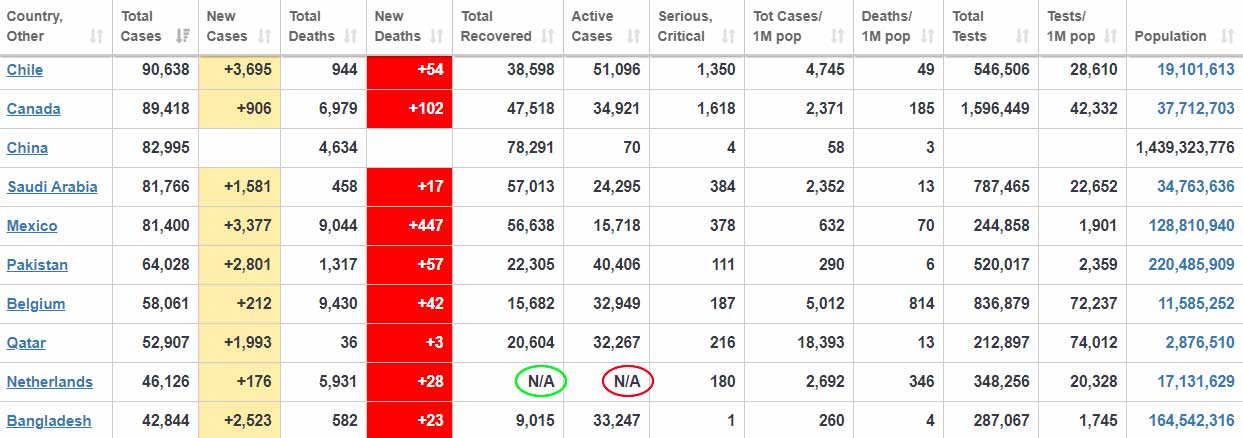Sort by New Deaths column arrows
Image resolution: width=1243 pixels, height=438 pixels.
435,36
